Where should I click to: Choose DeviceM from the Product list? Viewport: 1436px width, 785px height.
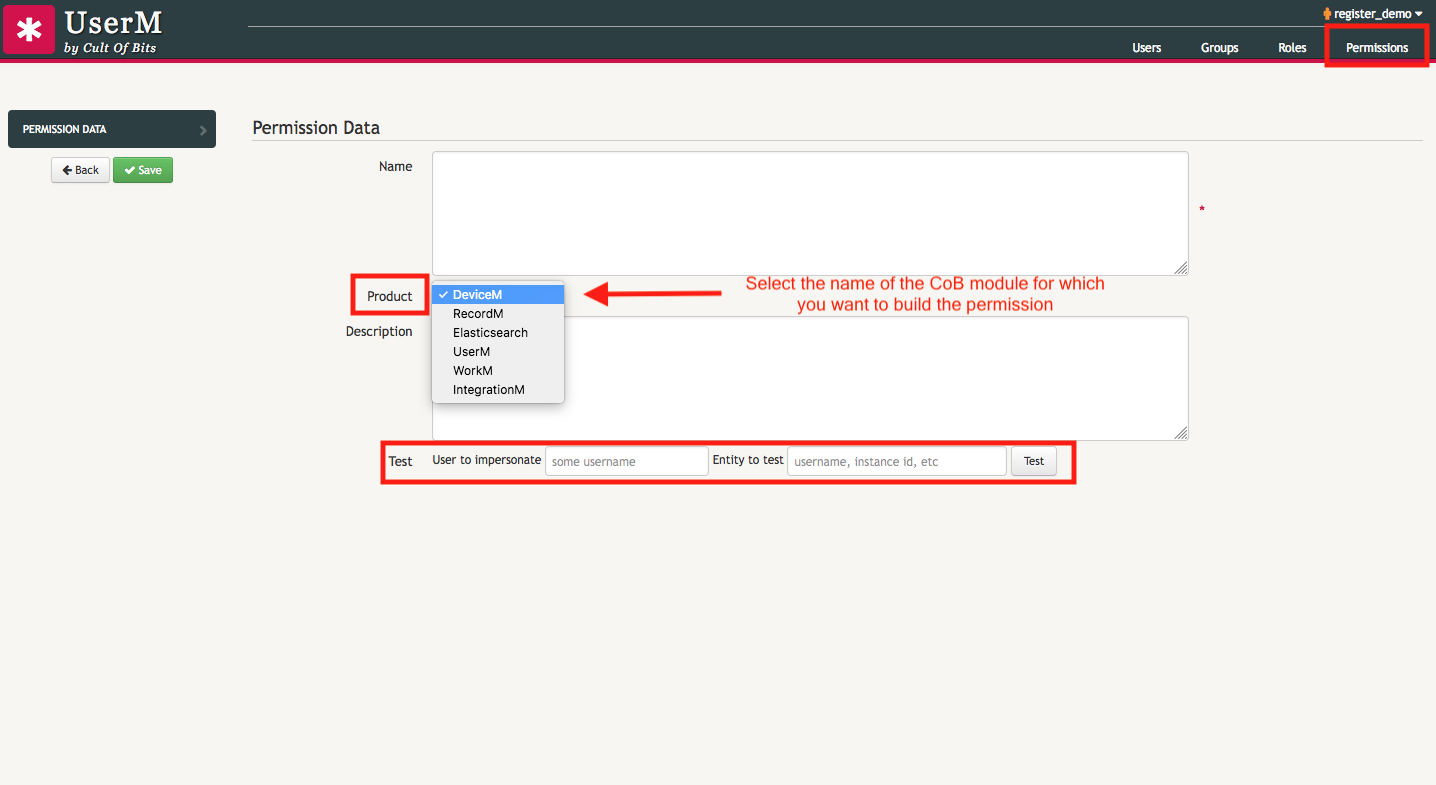tap(498, 295)
